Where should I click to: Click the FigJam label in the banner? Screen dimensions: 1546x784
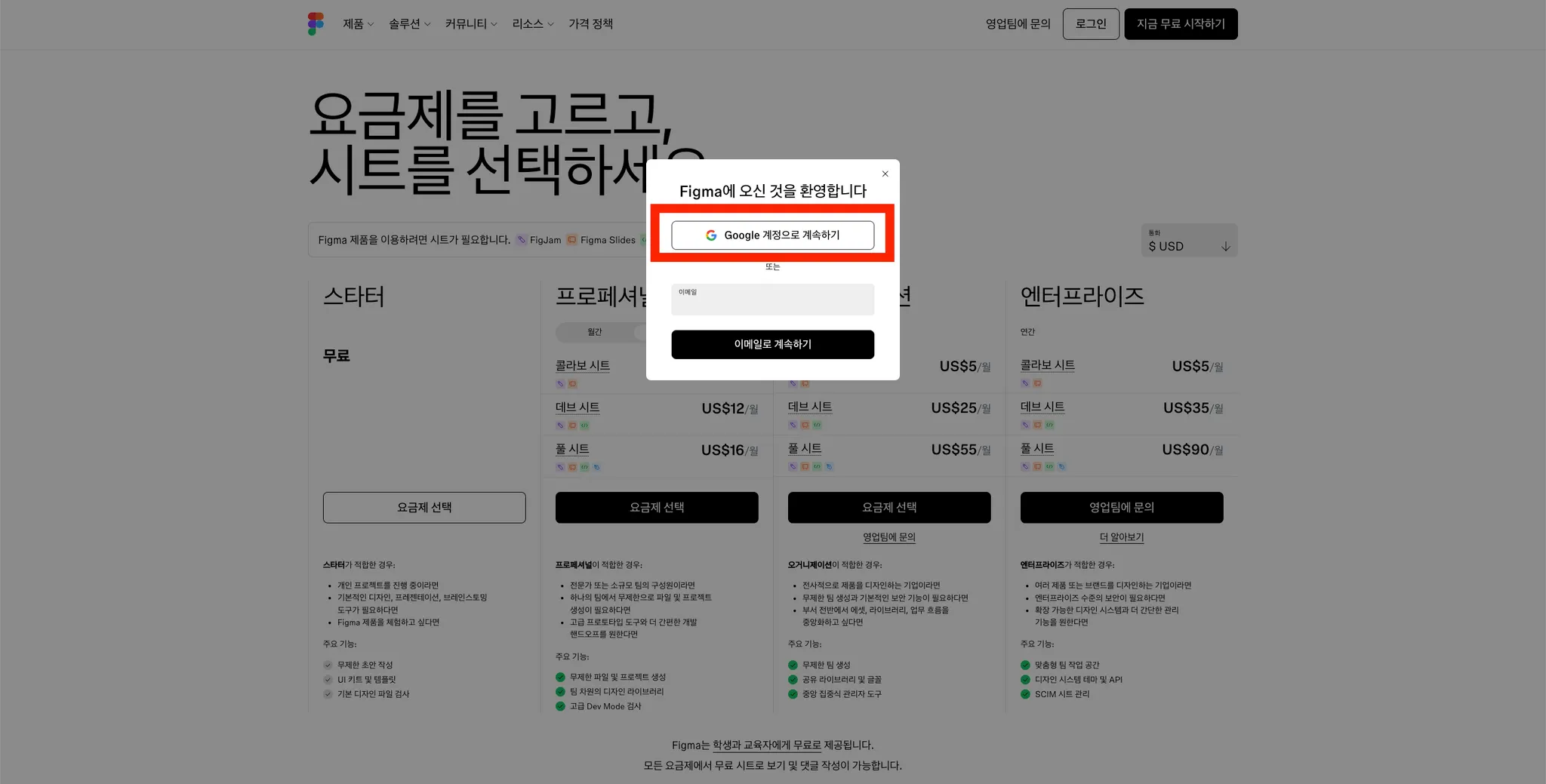(545, 240)
